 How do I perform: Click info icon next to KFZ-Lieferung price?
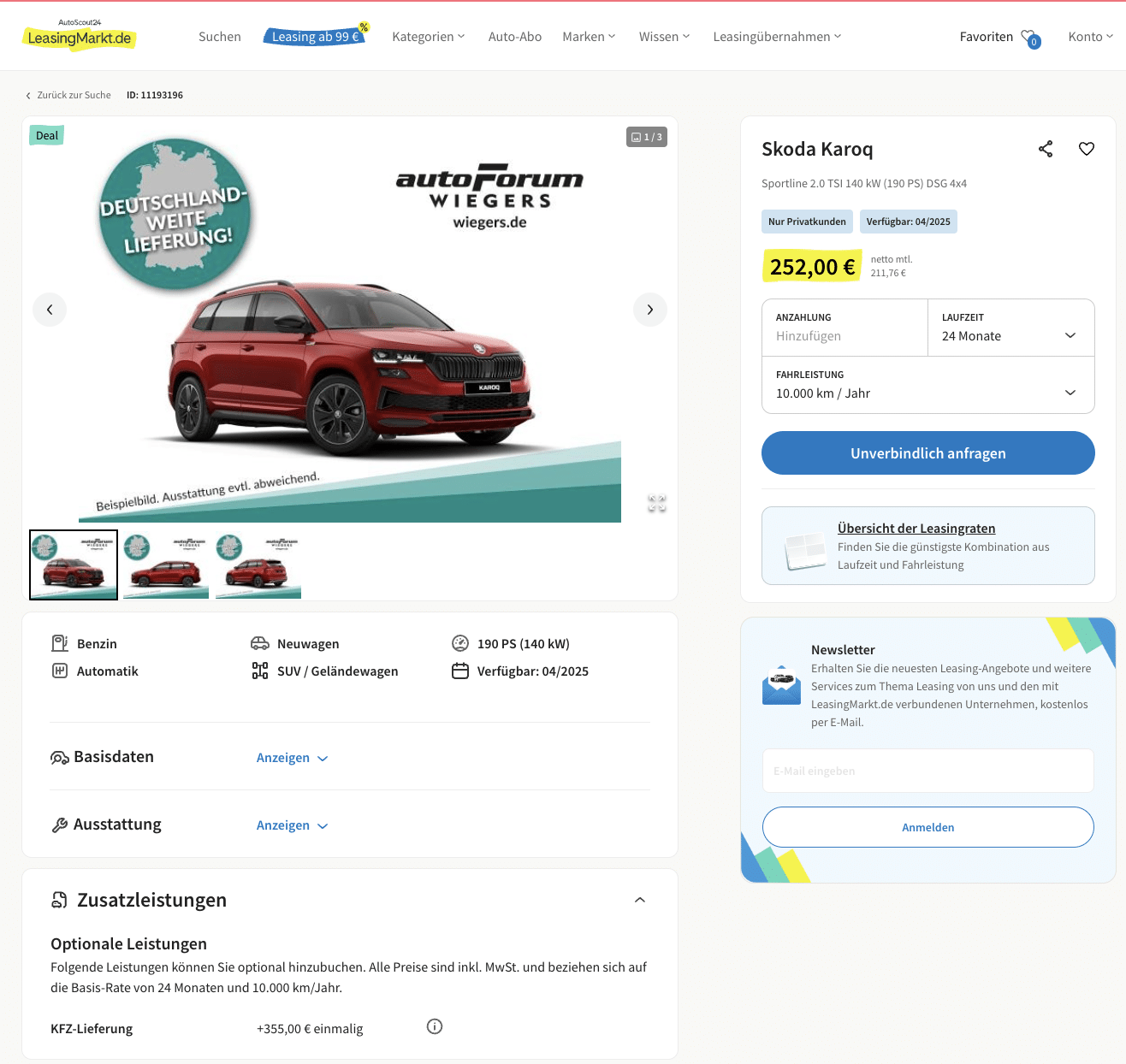pos(435,1026)
